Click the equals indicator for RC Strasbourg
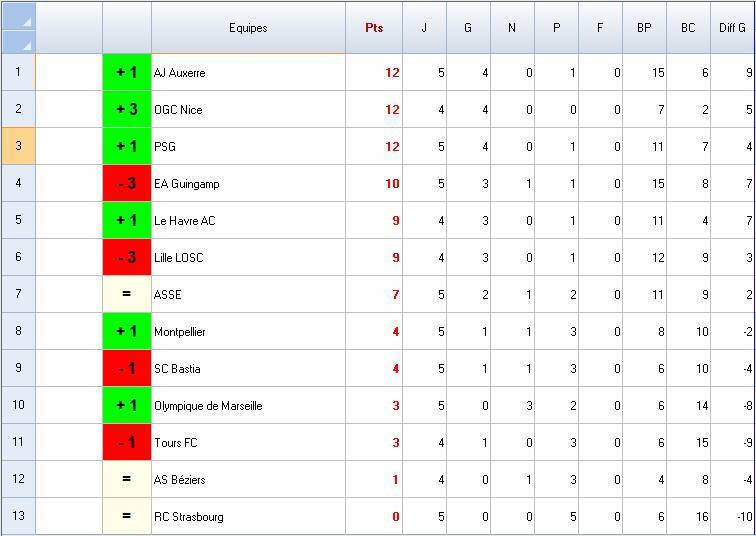756x536 pixels. [126, 517]
